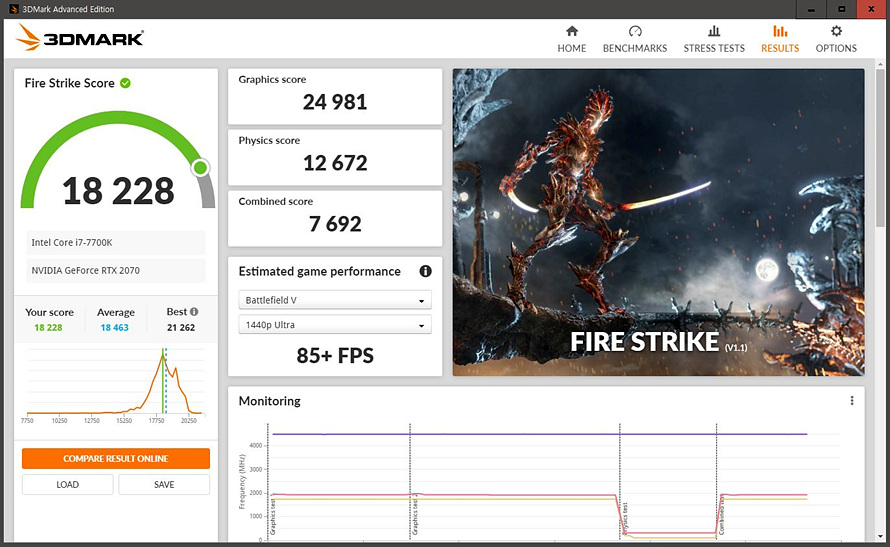This screenshot has width=890, height=547.
Task: Open the BENCHMARKS tab
Action: (635, 39)
